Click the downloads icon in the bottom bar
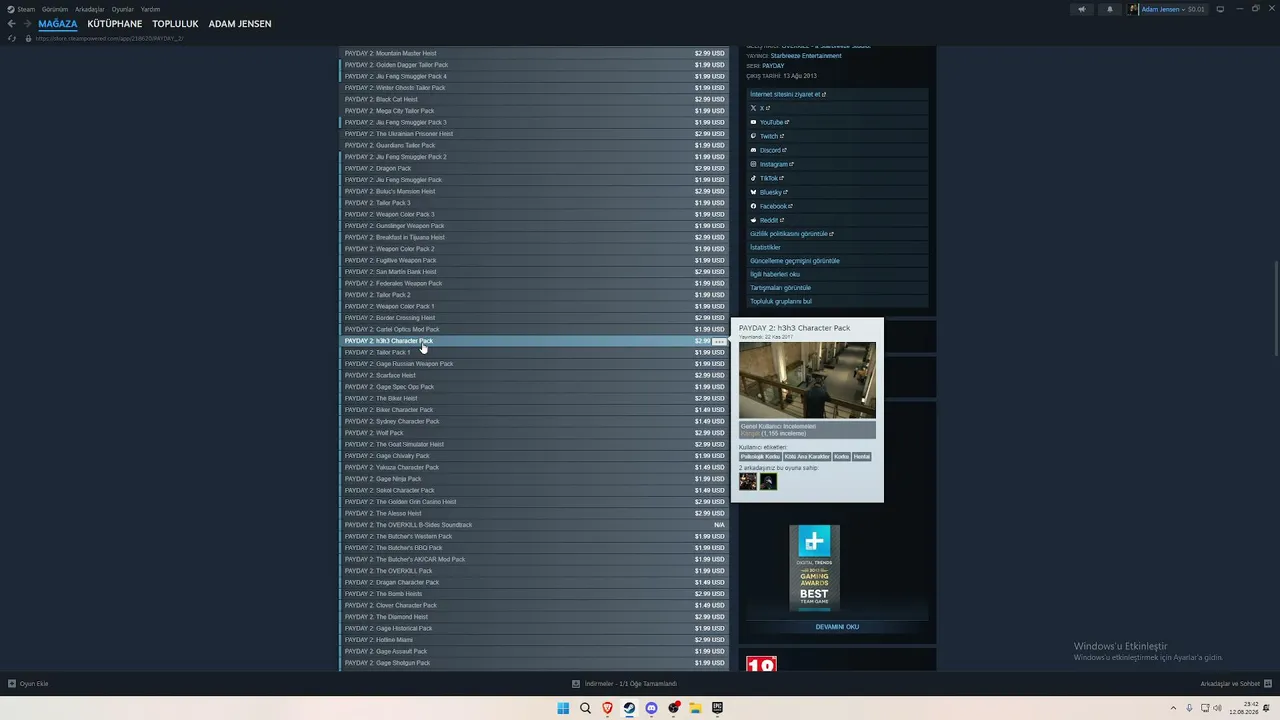1280x720 pixels. [576, 684]
